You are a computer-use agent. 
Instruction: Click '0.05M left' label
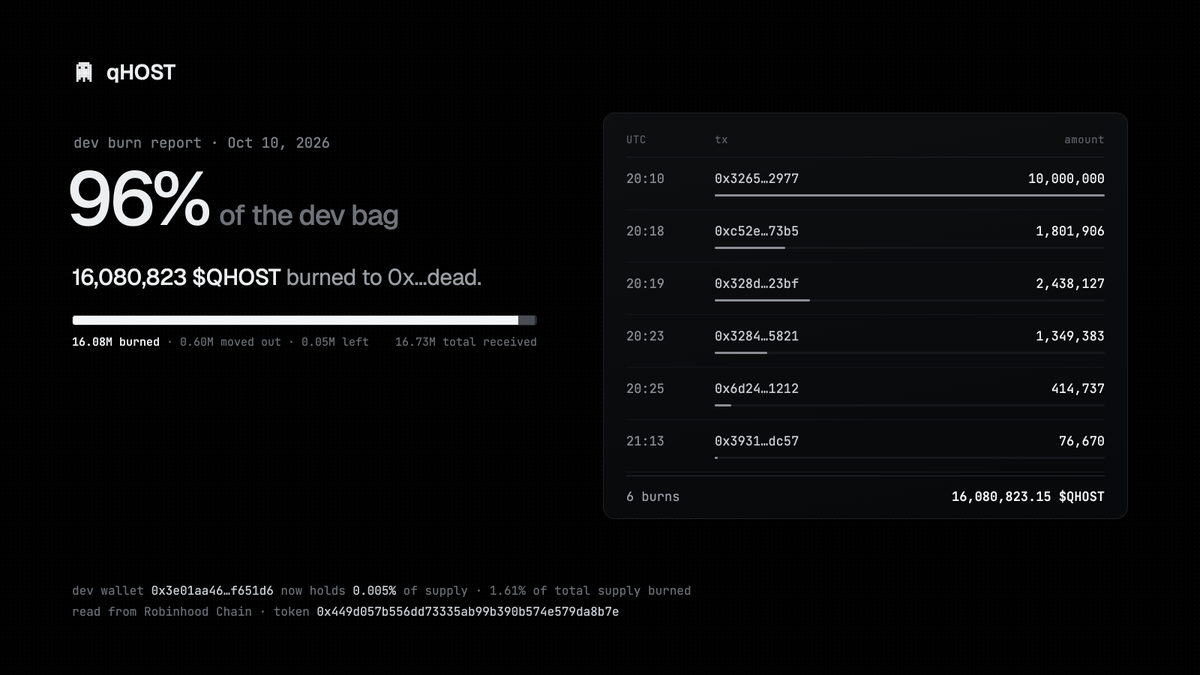(x=336, y=342)
